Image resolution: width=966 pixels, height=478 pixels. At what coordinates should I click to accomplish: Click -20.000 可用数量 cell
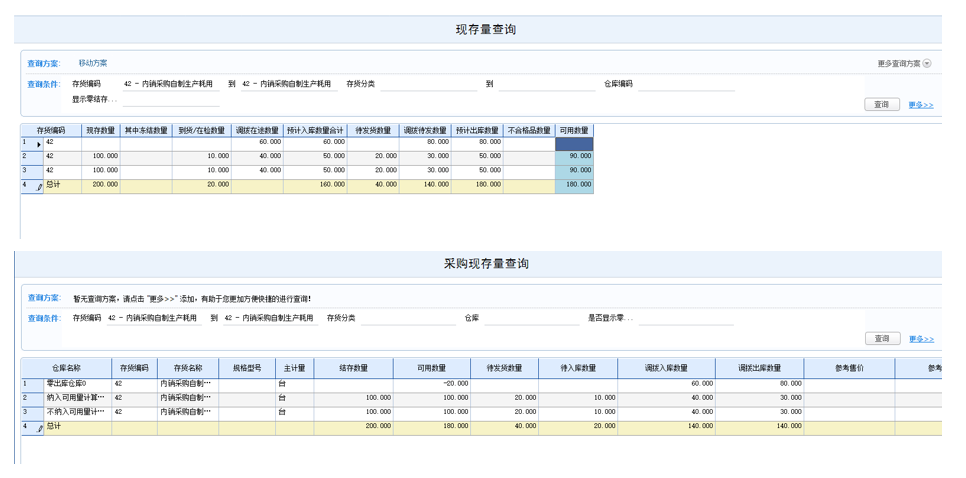[432, 384]
